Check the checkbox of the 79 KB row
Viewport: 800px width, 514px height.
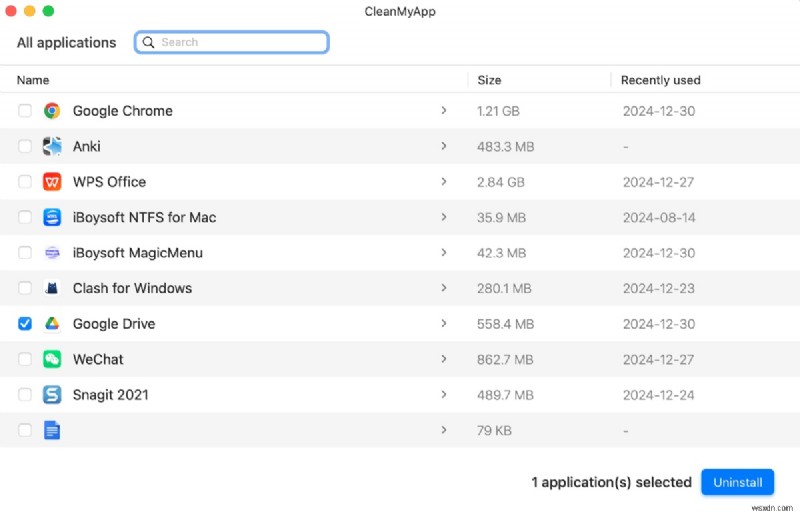[x=24, y=430]
